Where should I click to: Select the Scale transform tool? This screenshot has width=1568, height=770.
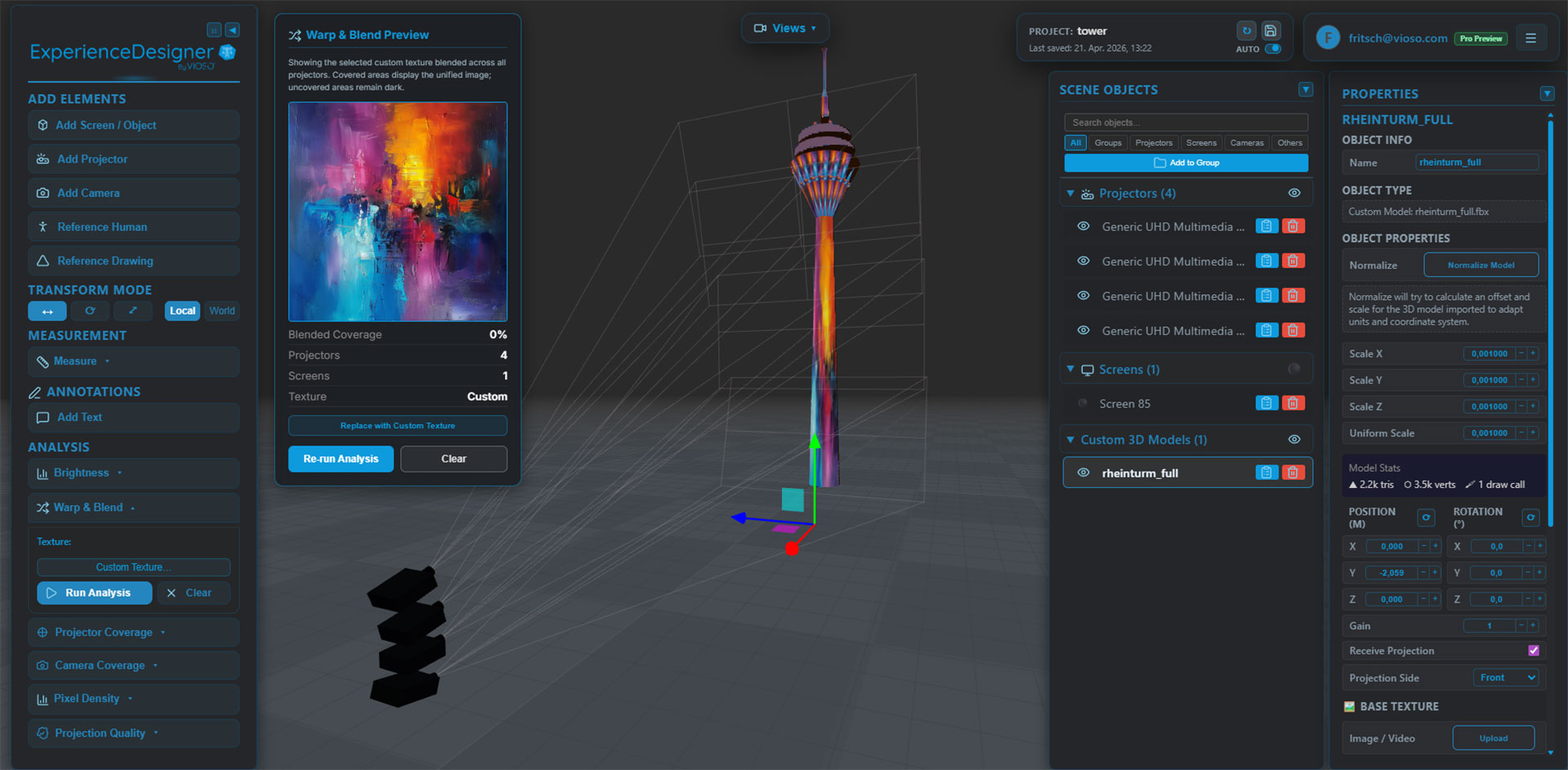pyautogui.click(x=133, y=311)
